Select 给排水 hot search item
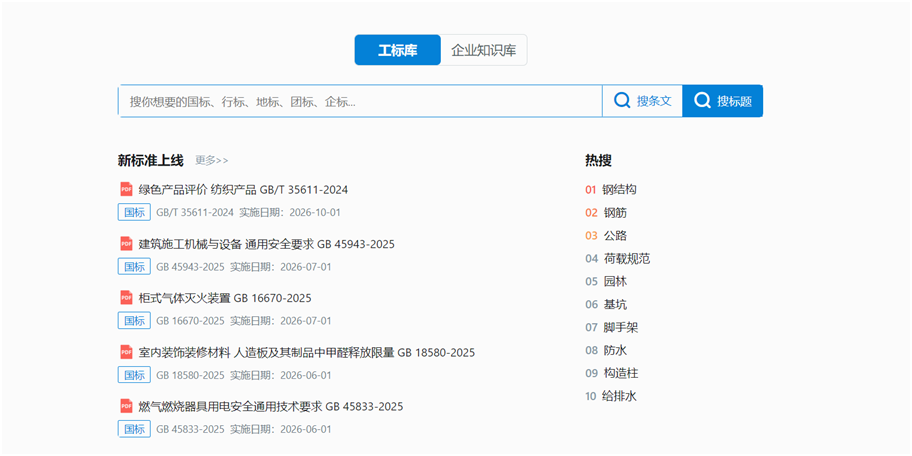Image resolution: width=912 pixels, height=456 pixels. click(x=620, y=396)
